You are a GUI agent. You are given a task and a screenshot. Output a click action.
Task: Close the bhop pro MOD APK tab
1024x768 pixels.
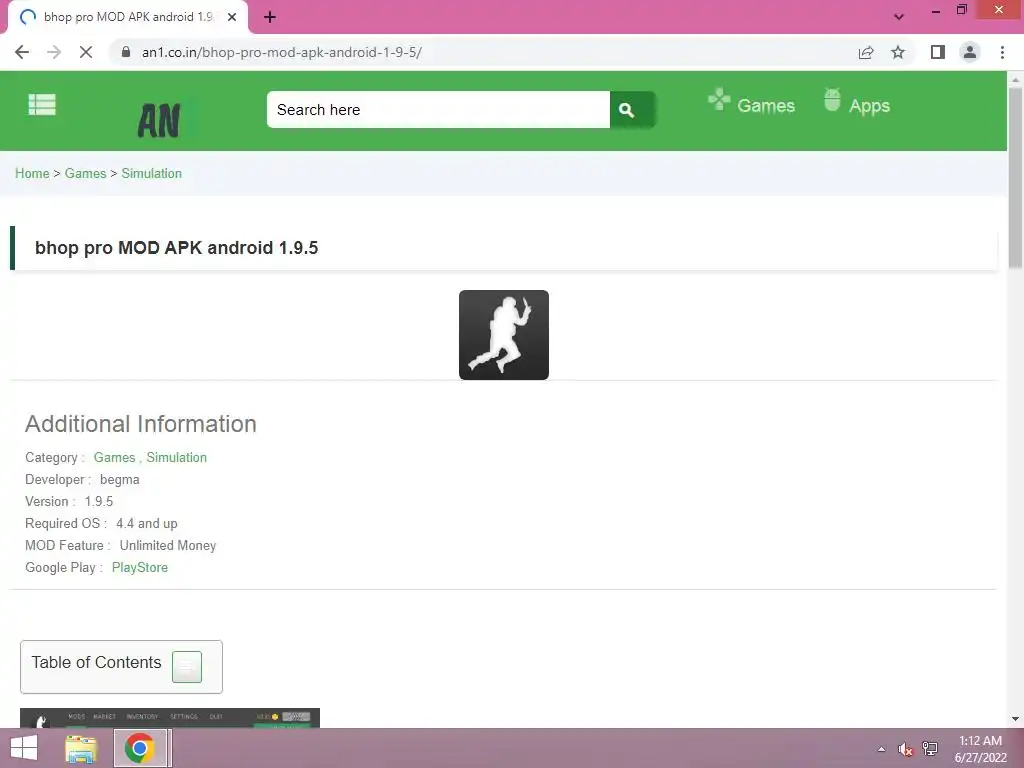tap(232, 17)
